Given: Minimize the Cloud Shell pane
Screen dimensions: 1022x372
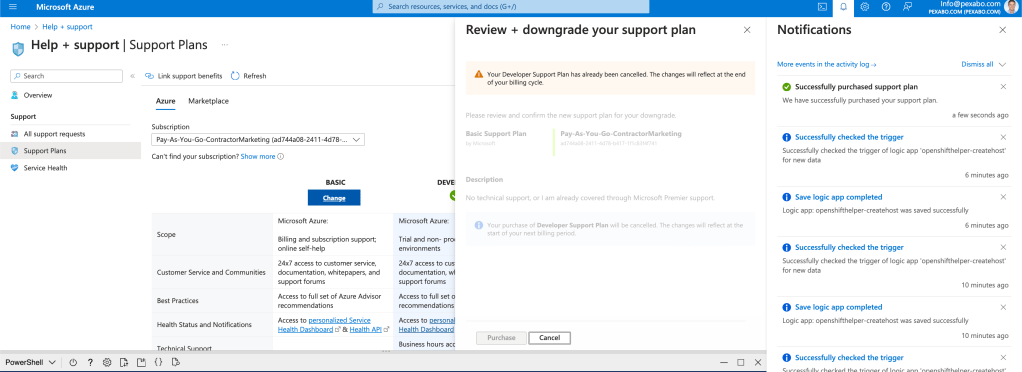Looking at the screenshot, I should [723, 362].
